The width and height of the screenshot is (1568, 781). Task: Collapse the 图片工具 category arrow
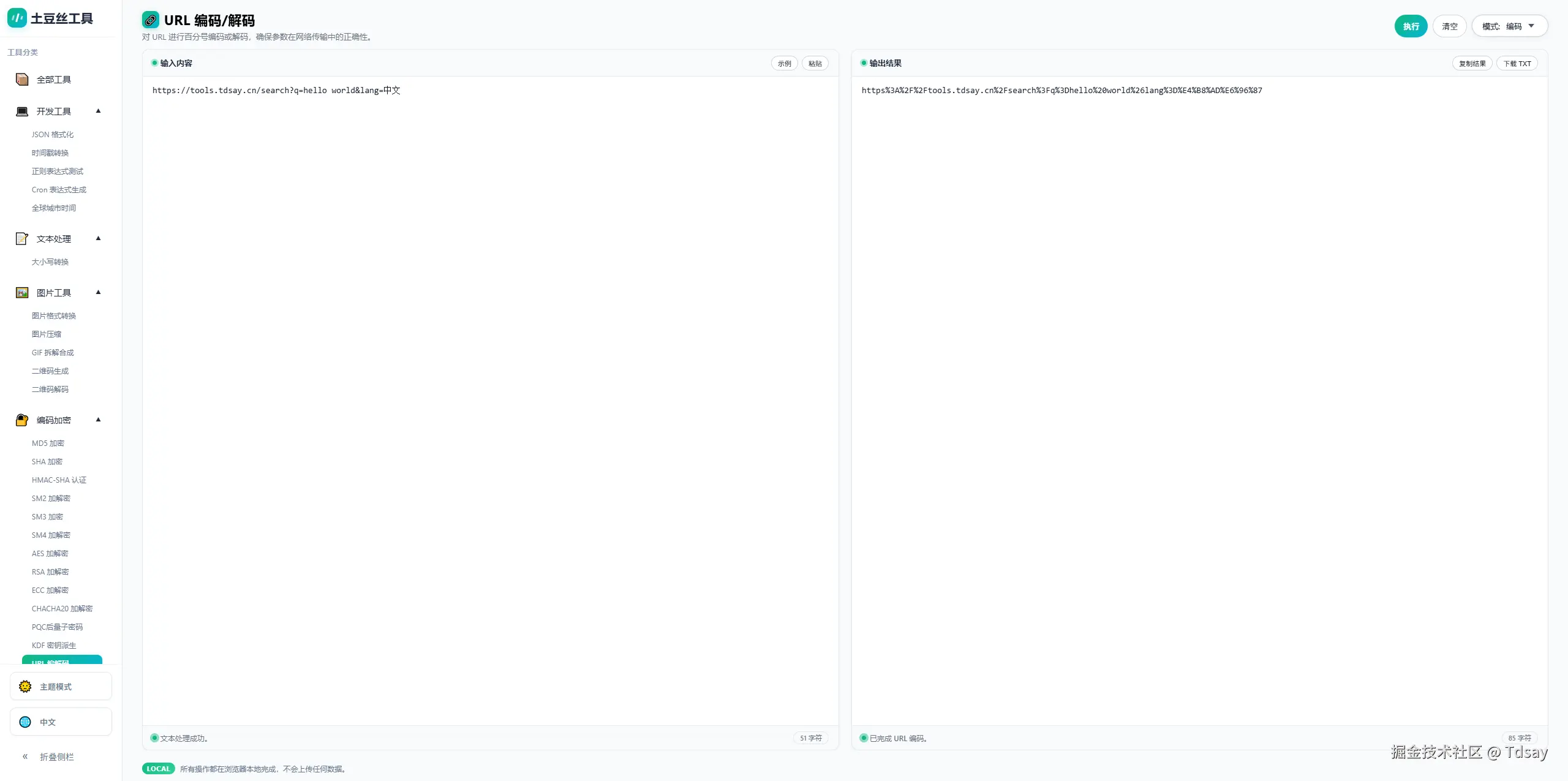pos(98,293)
